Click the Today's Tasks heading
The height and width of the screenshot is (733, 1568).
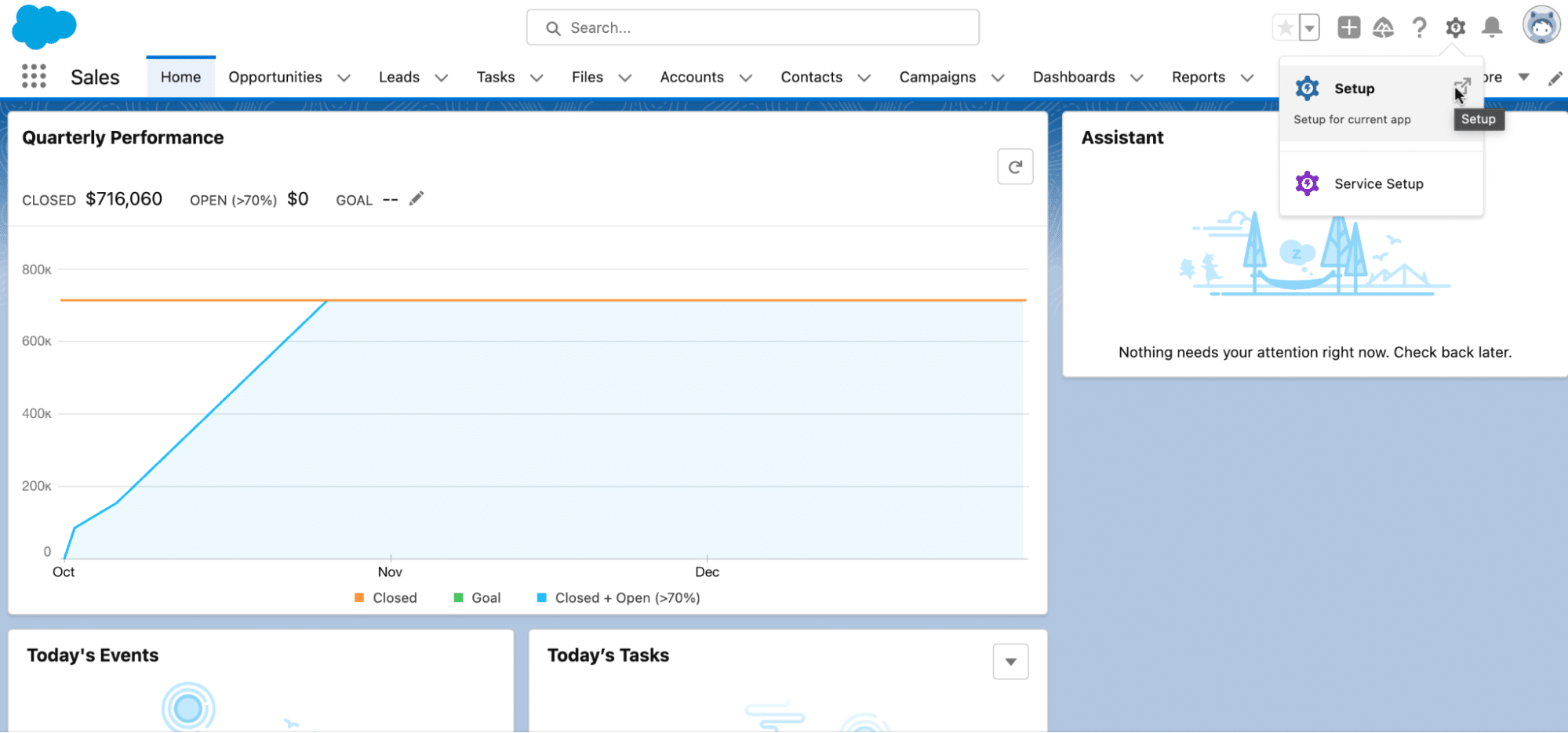[x=609, y=655]
